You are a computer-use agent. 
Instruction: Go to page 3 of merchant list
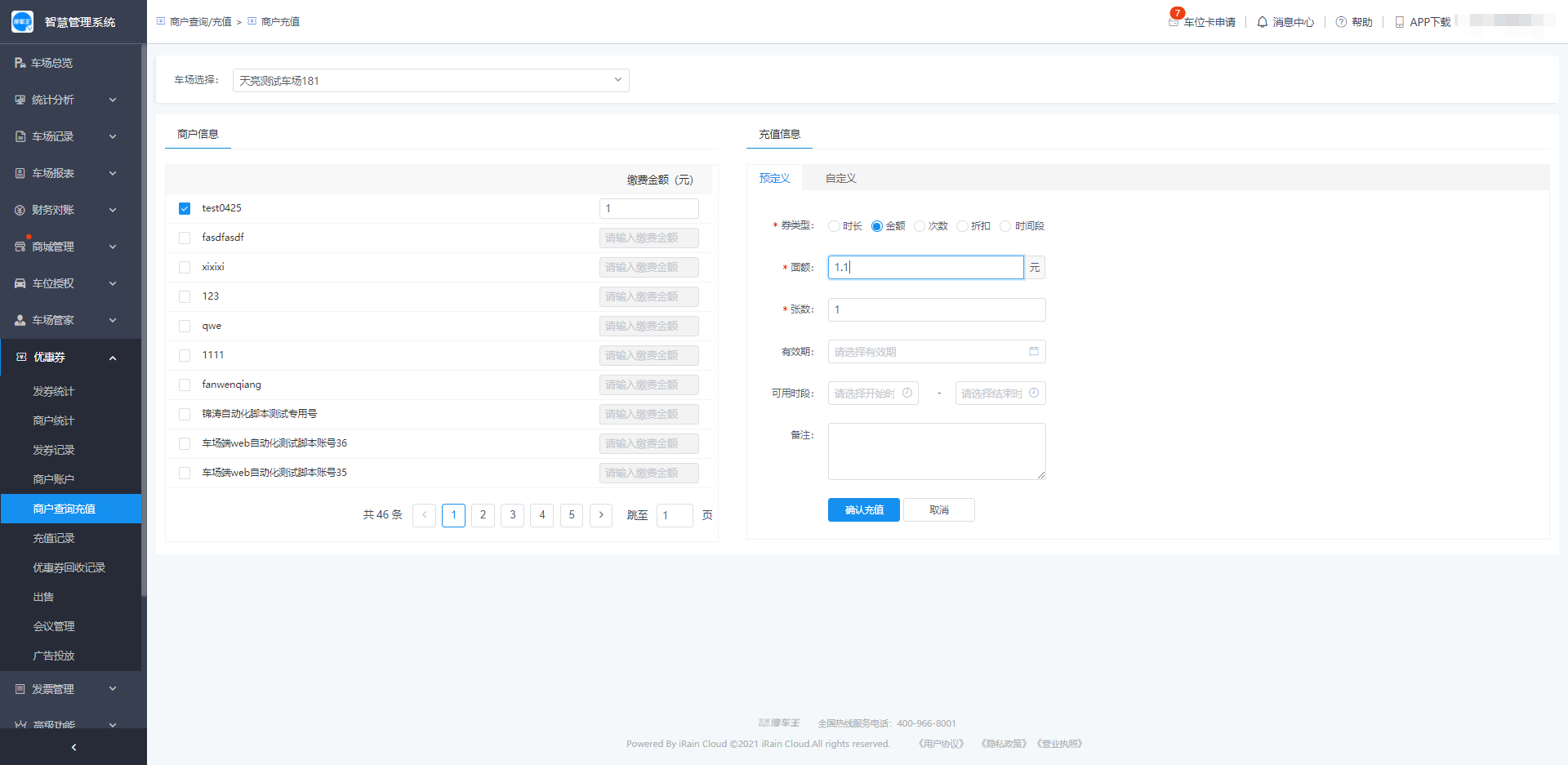(x=512, y=515)
